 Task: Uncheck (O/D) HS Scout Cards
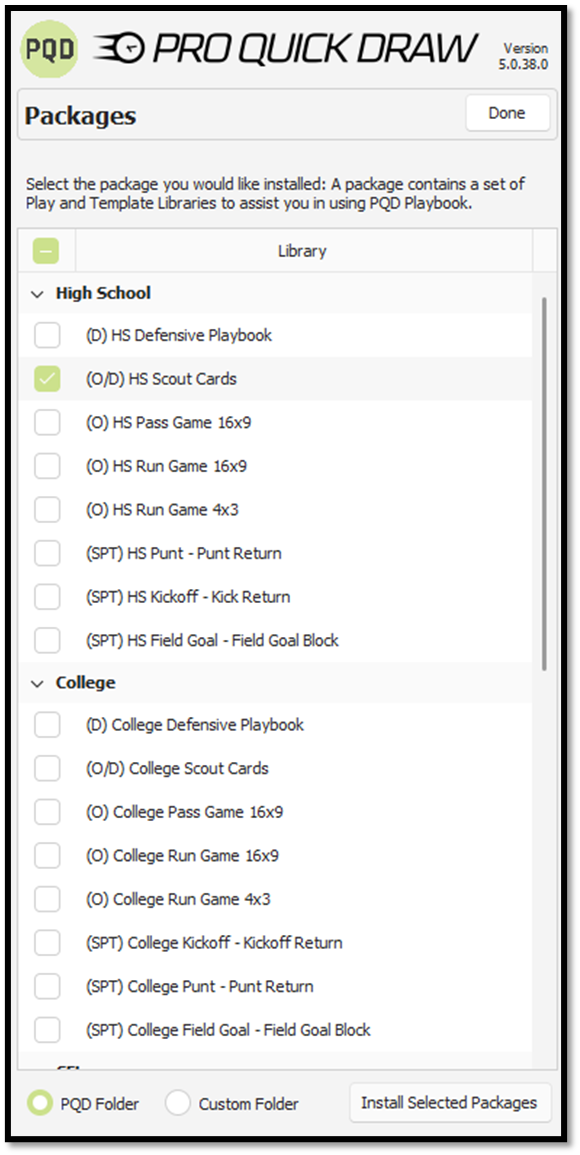tap(47, 379)
